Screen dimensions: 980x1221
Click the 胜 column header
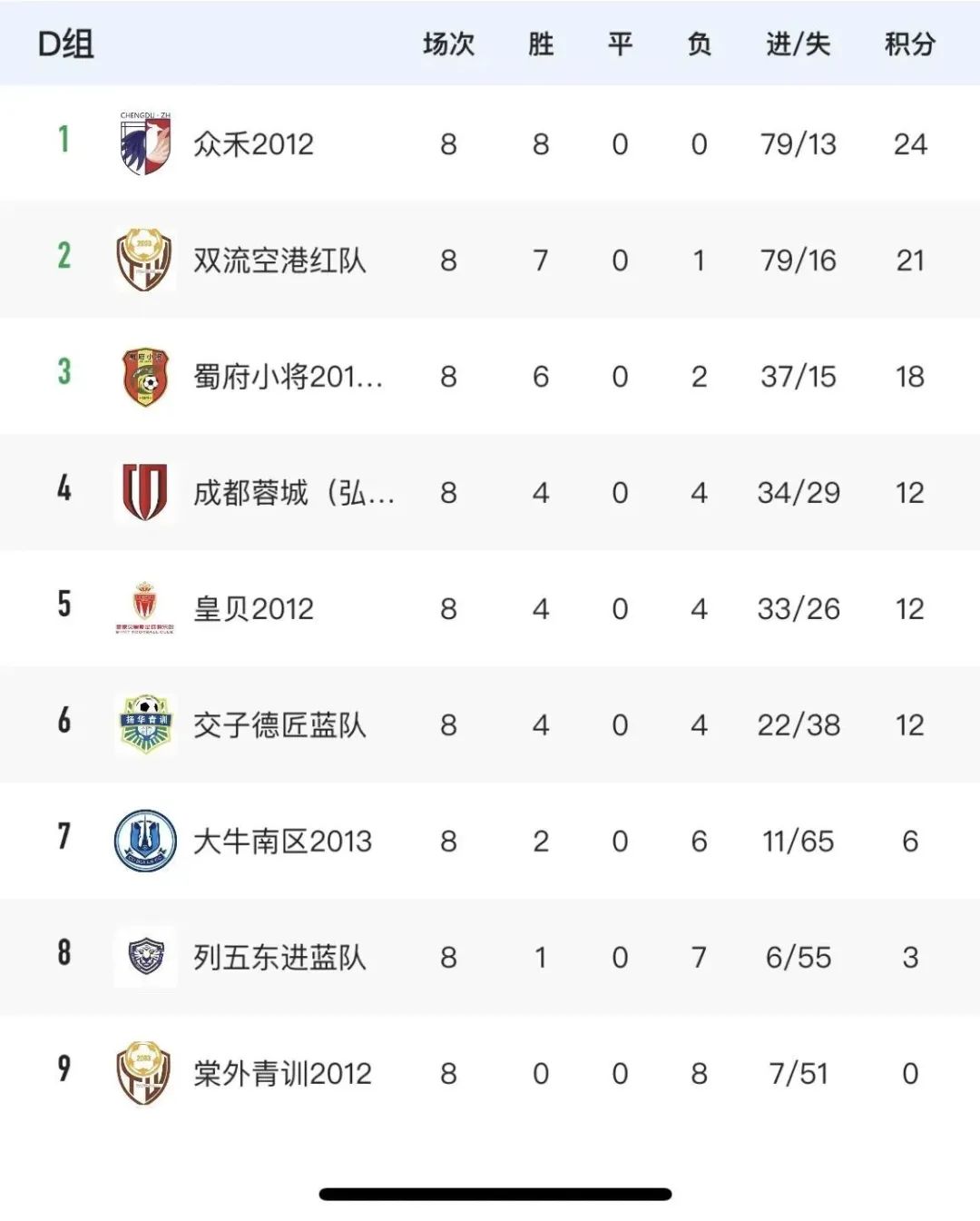(x=541, y=44)
